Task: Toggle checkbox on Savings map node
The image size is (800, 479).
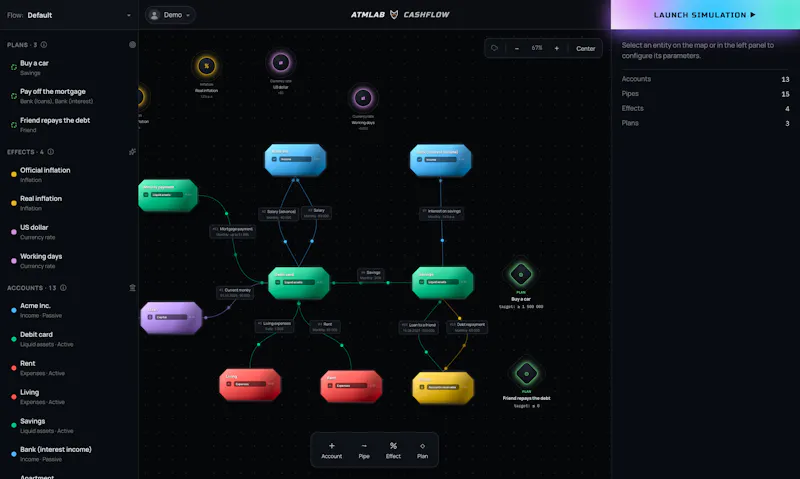Action: [421, 282]
